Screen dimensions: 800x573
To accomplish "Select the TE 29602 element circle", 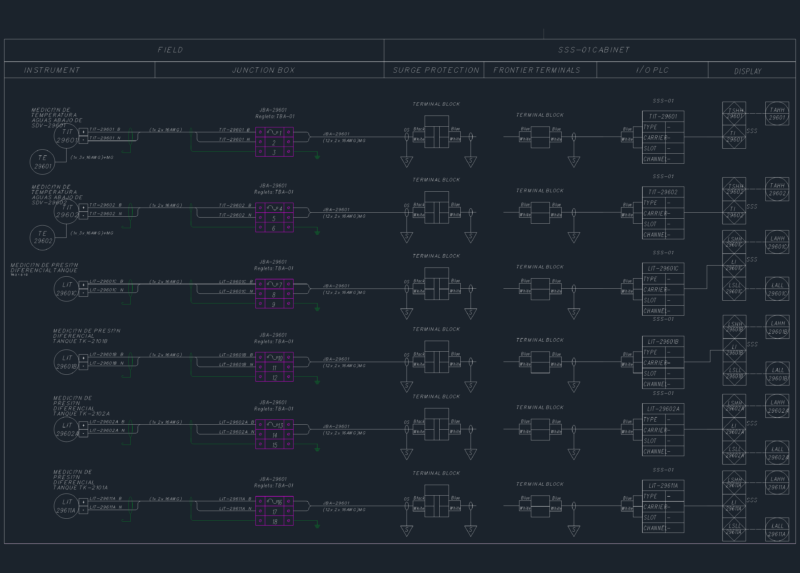I will point(42,237).
